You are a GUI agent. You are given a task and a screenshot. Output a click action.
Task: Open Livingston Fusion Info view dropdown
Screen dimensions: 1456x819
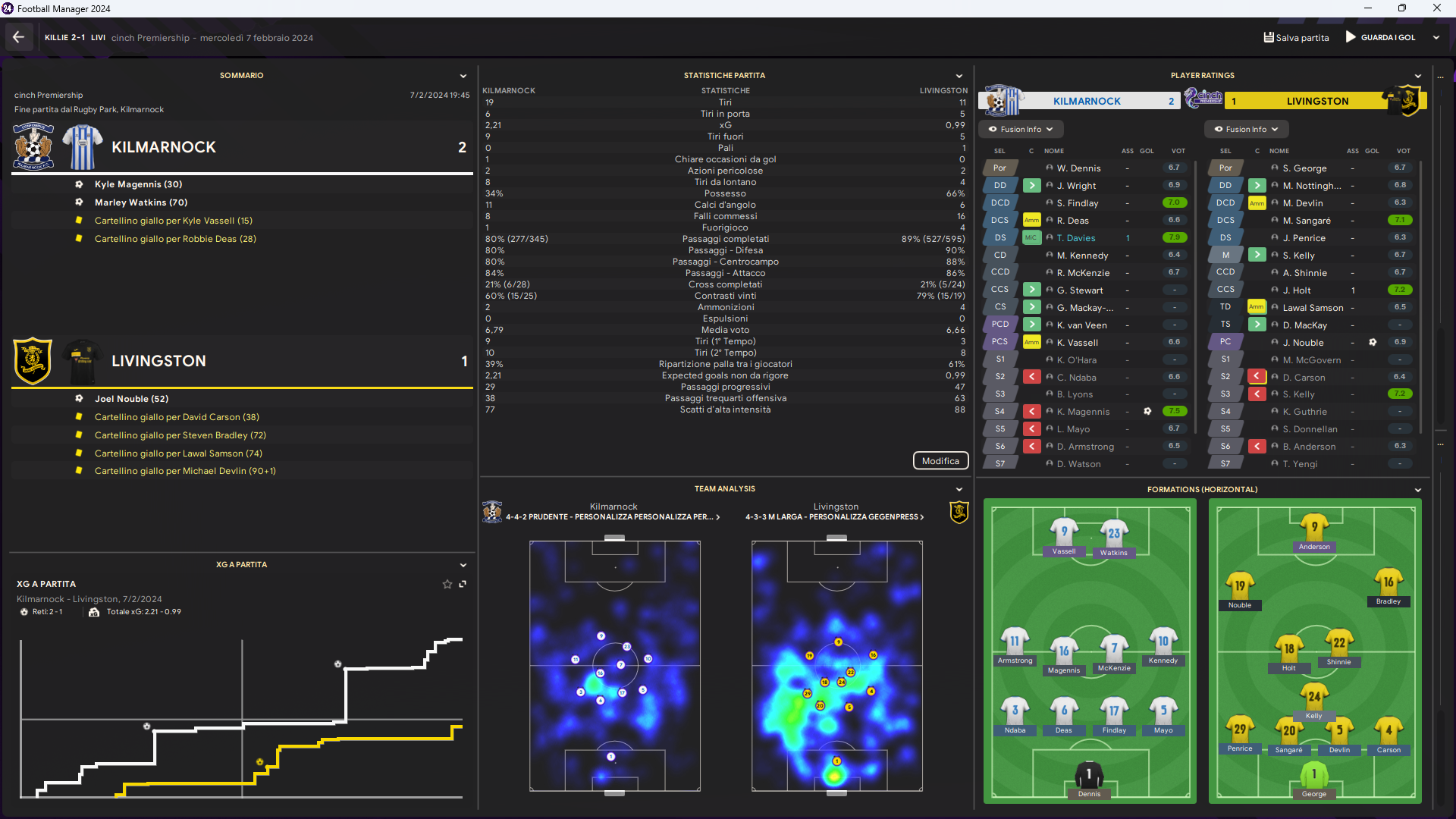pos(1246,129)
